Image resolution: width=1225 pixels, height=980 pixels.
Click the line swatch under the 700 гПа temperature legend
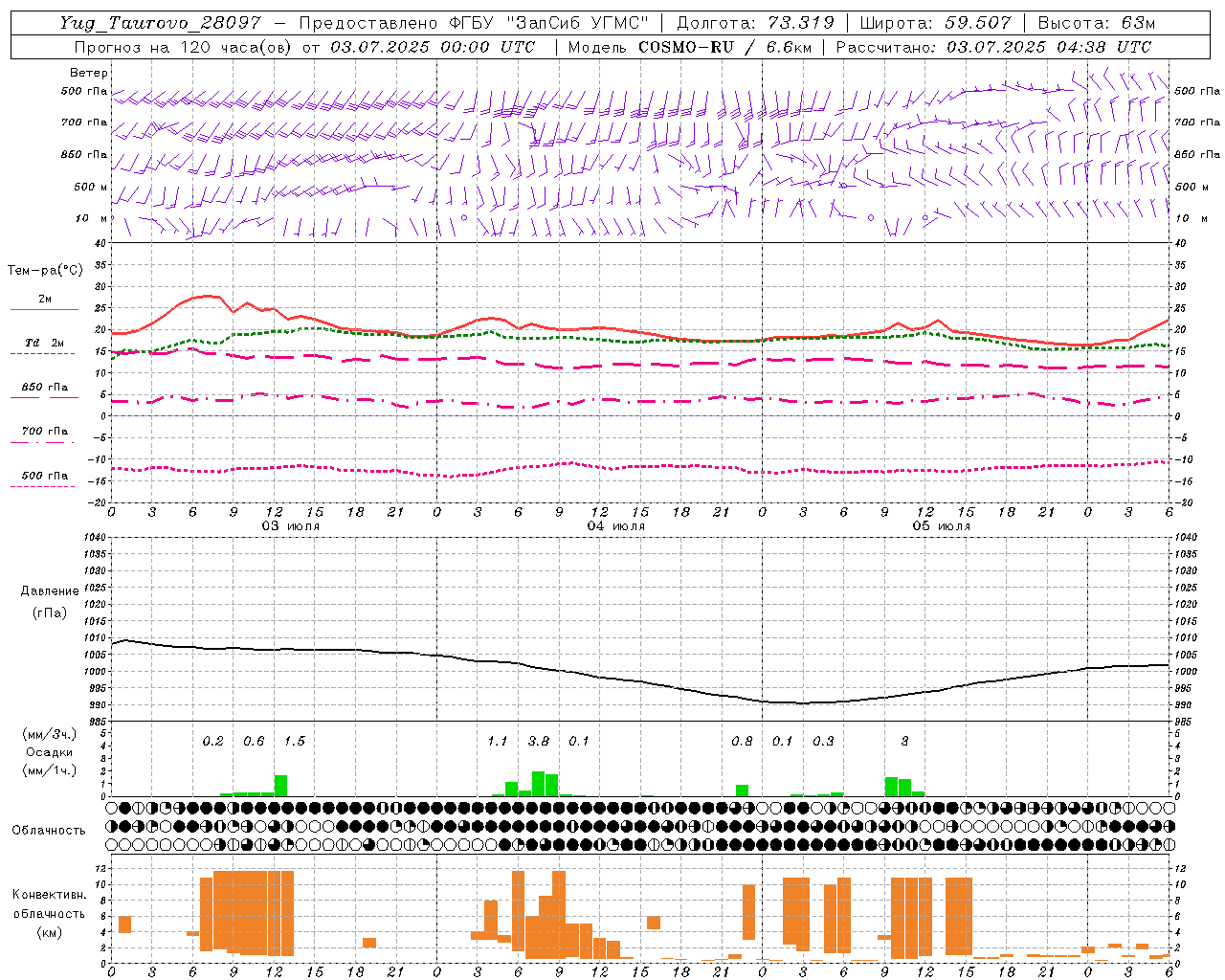(42, 442)
